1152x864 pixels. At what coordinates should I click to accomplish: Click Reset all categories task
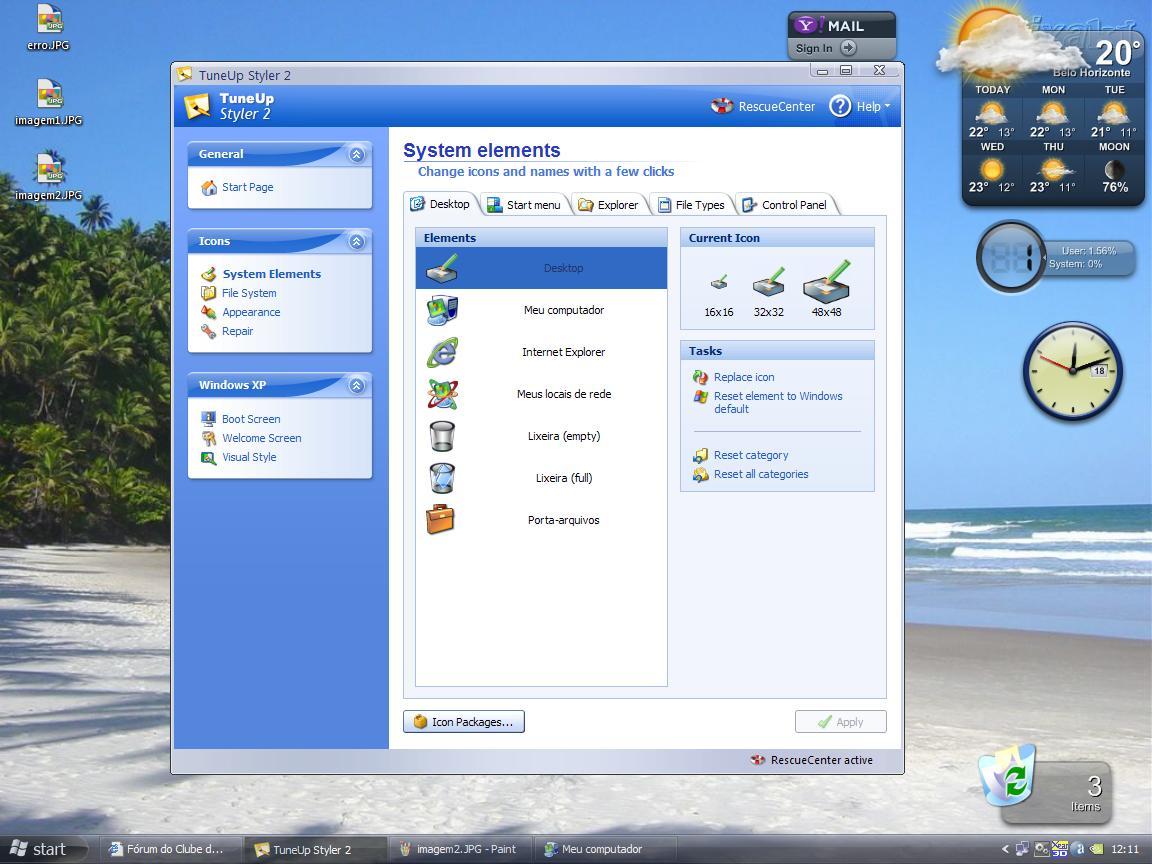(761, 475)
